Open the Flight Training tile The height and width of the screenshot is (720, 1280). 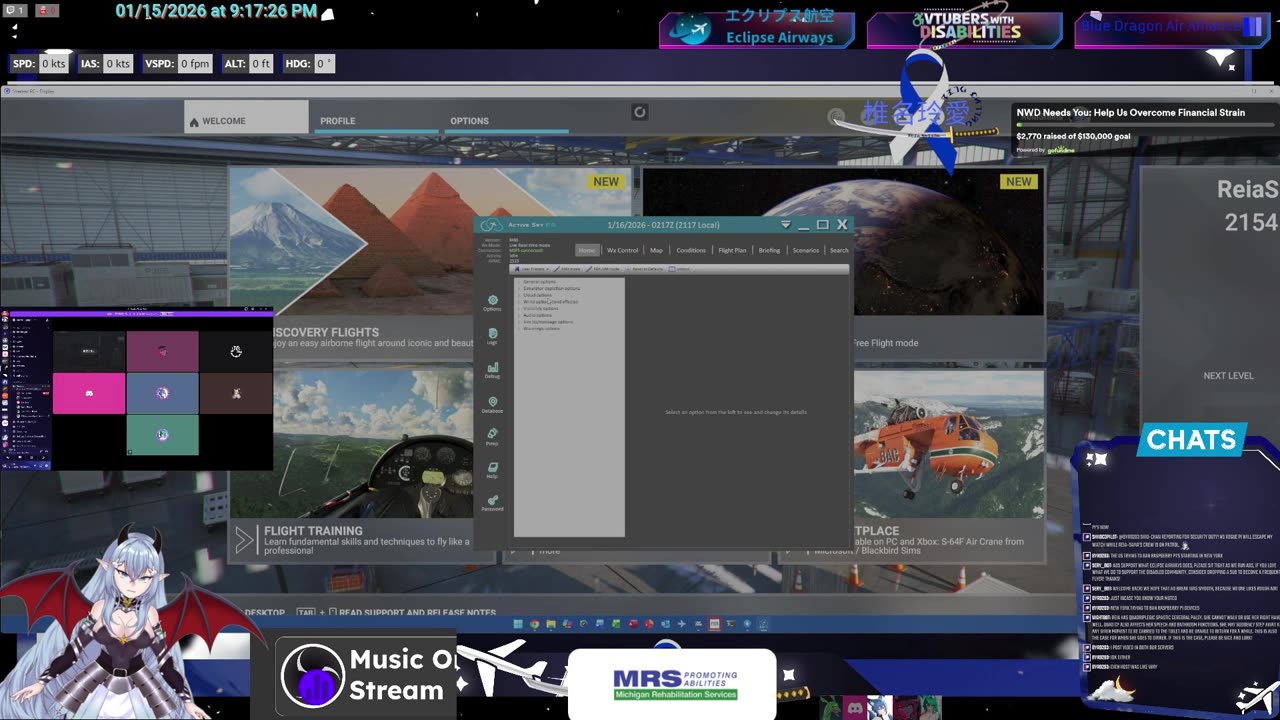click(352, 465)
